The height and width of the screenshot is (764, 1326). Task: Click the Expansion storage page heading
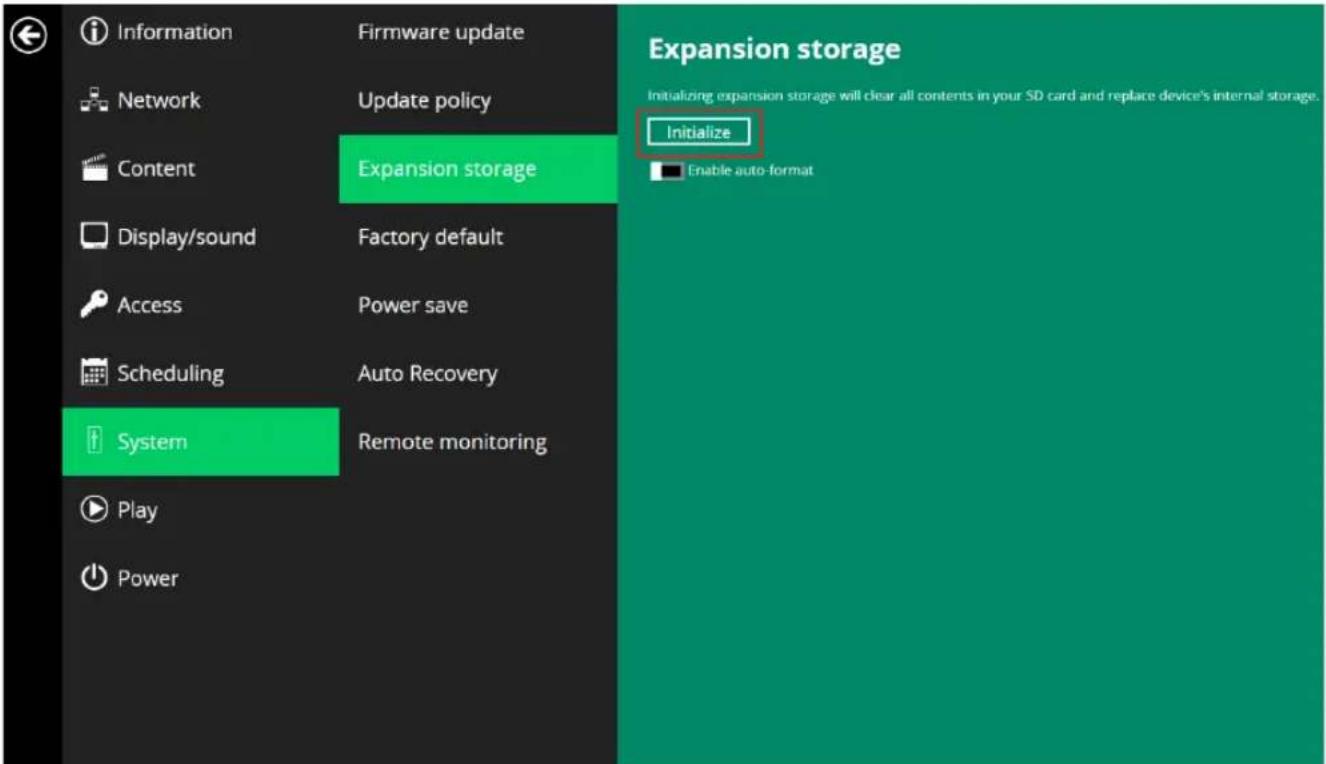[774, 49]
